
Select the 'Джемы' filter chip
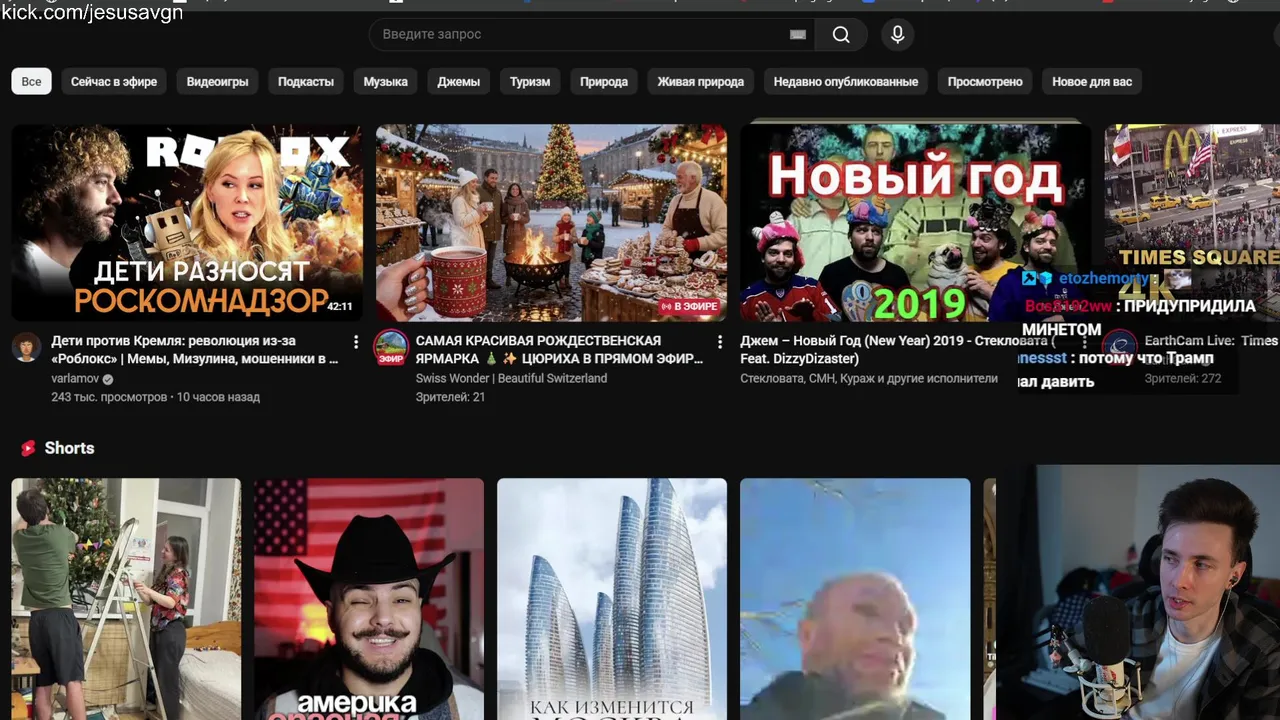tap(458, 82)
